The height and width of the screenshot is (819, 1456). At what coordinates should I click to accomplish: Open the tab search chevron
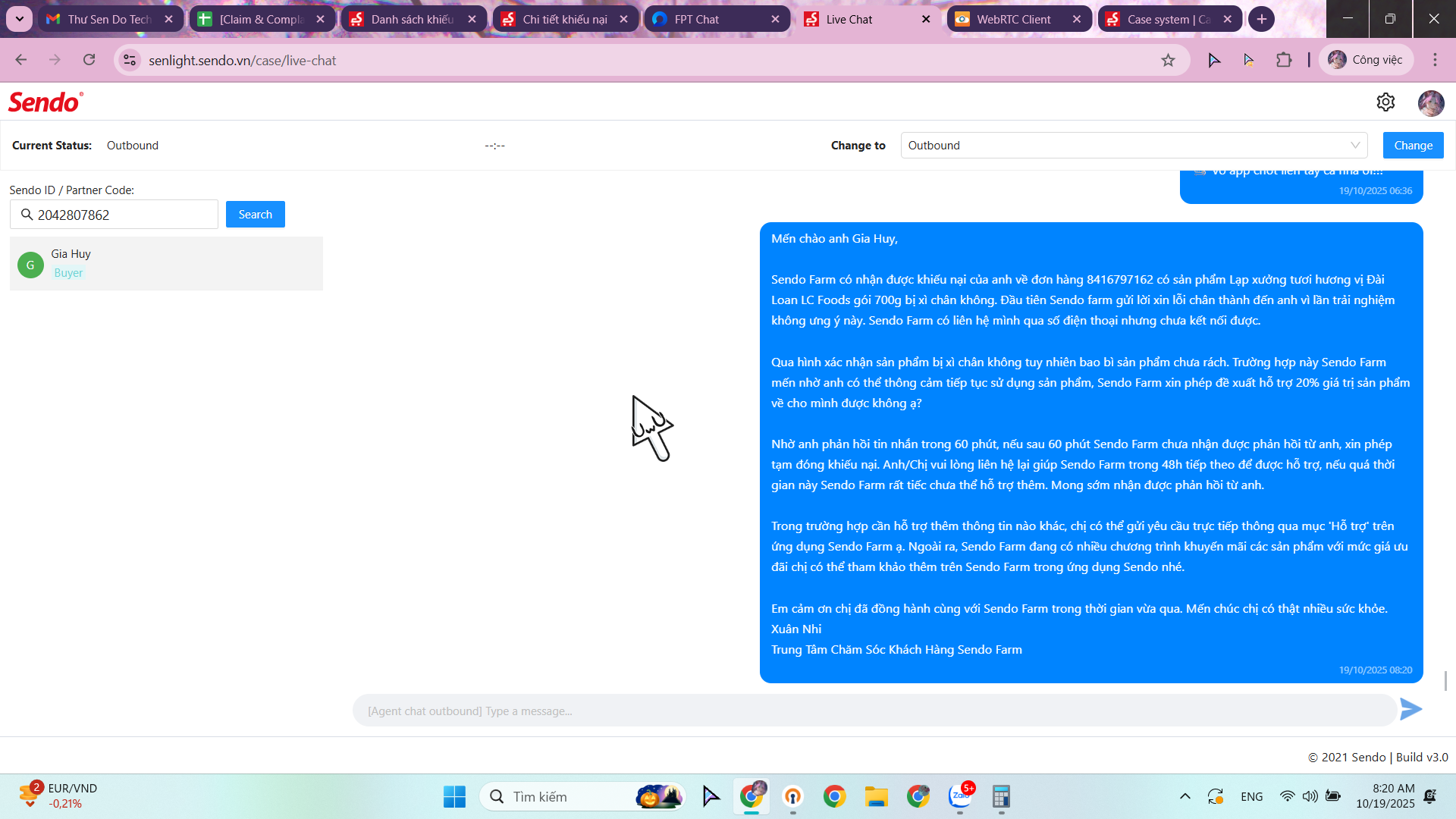click(x=19, y=19)
